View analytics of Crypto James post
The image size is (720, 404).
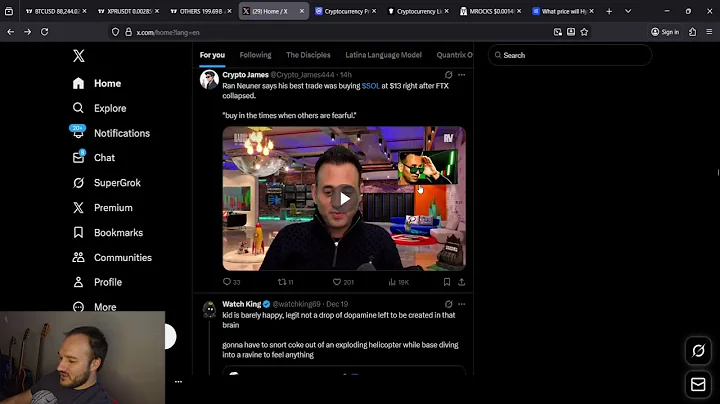point(399,282)
